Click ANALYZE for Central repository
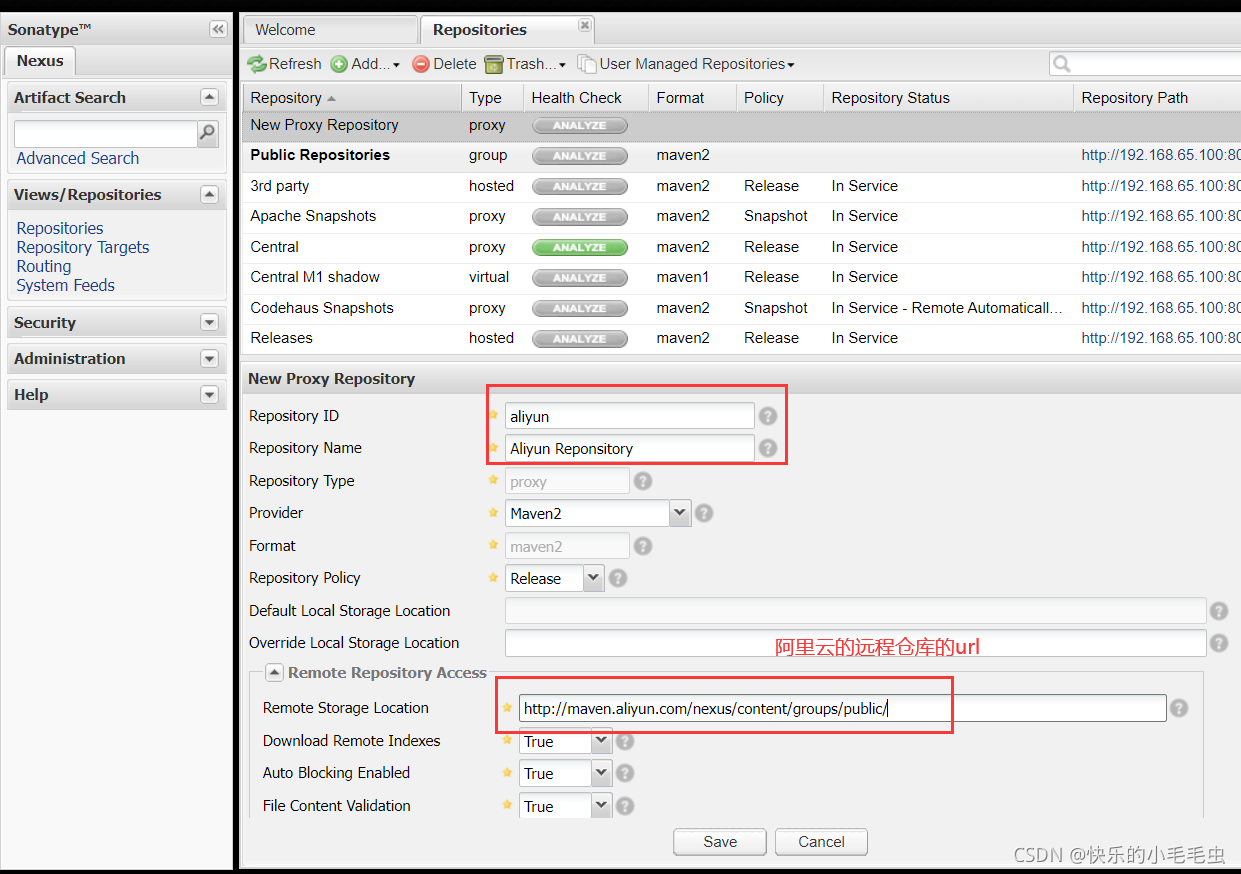This screenshot has width=1241, height=874. [x=580, y=247]
